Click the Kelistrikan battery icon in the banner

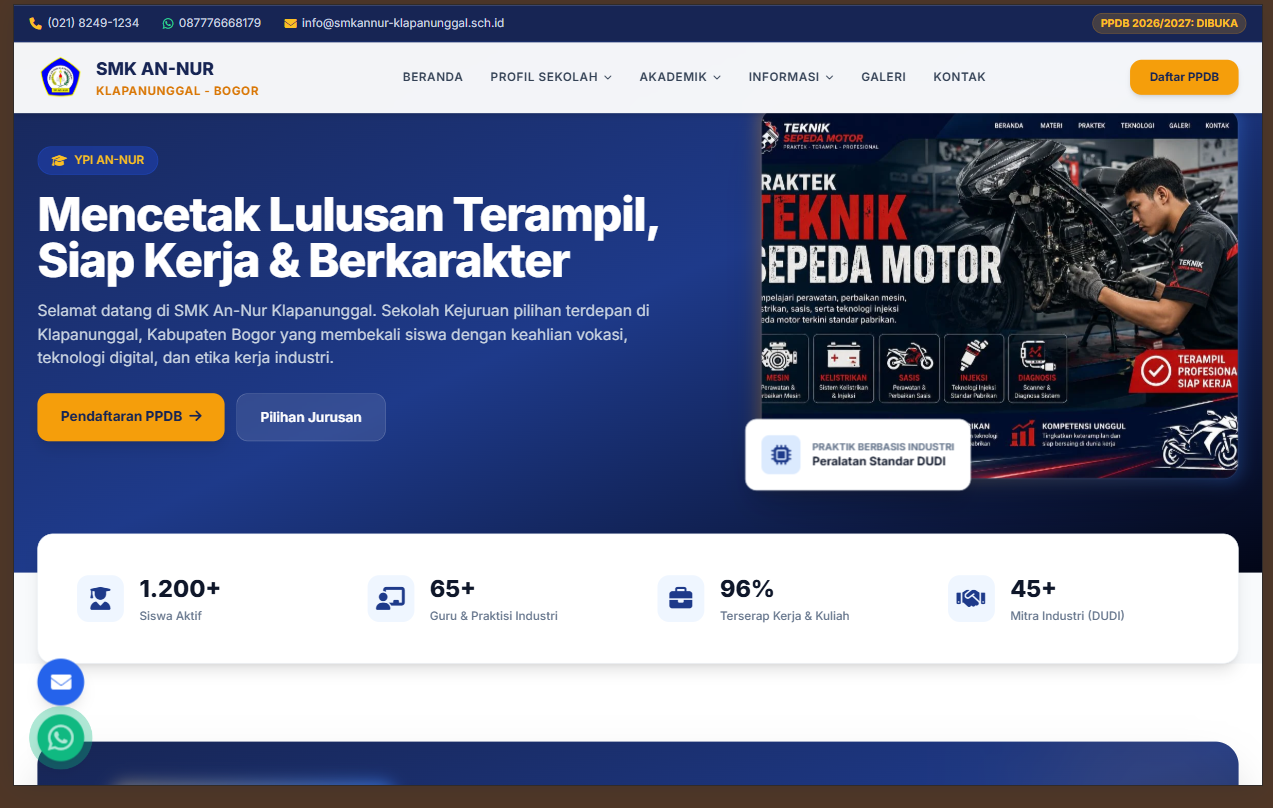coord(843,356)
